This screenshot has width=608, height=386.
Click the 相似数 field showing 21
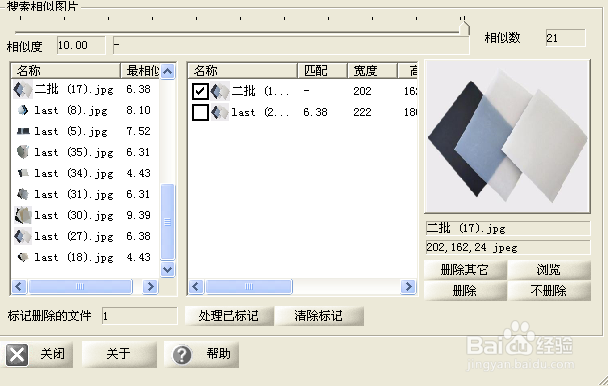click(x=565, y=38)
